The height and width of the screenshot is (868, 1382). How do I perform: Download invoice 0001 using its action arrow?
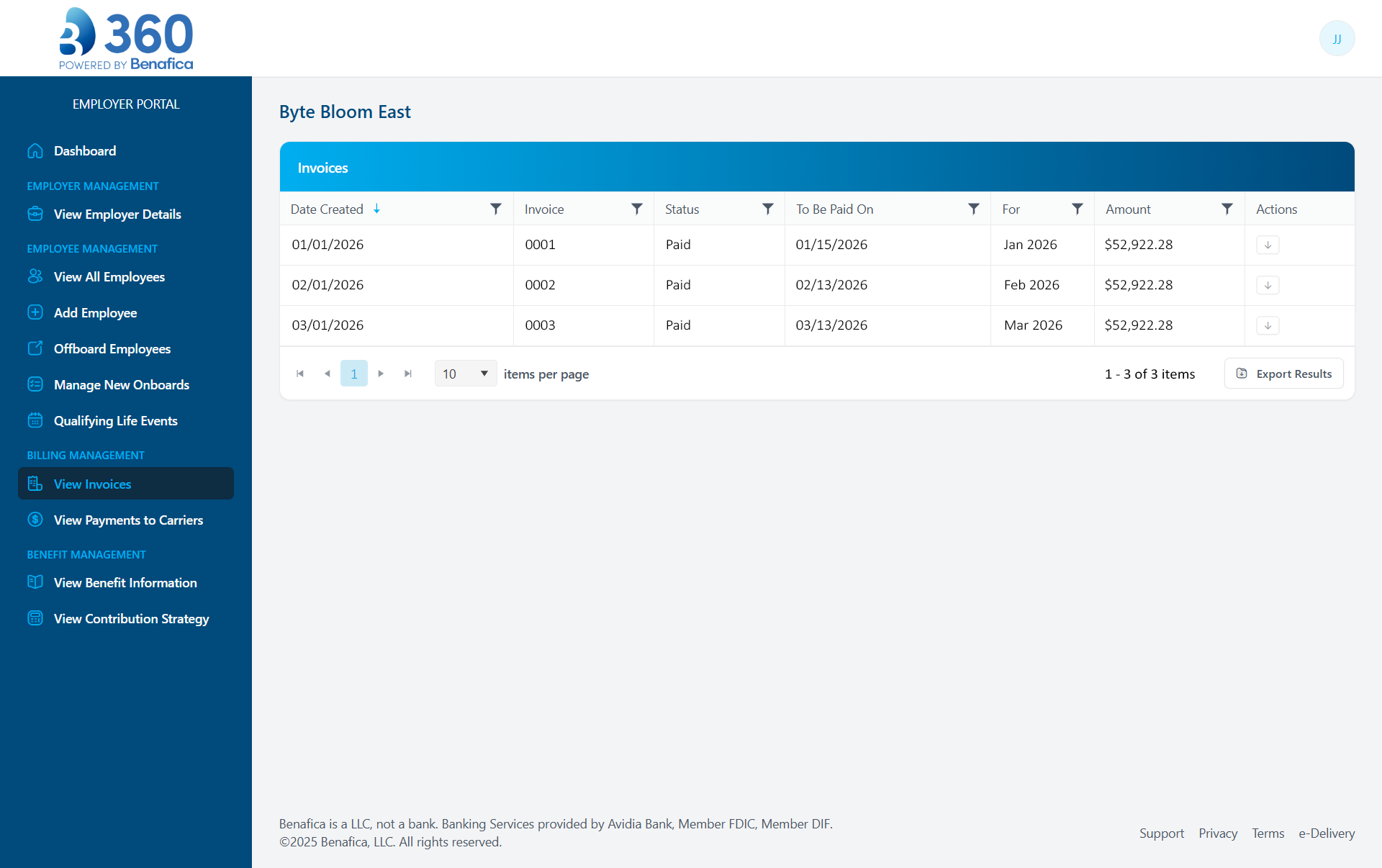pos(1268,245)
